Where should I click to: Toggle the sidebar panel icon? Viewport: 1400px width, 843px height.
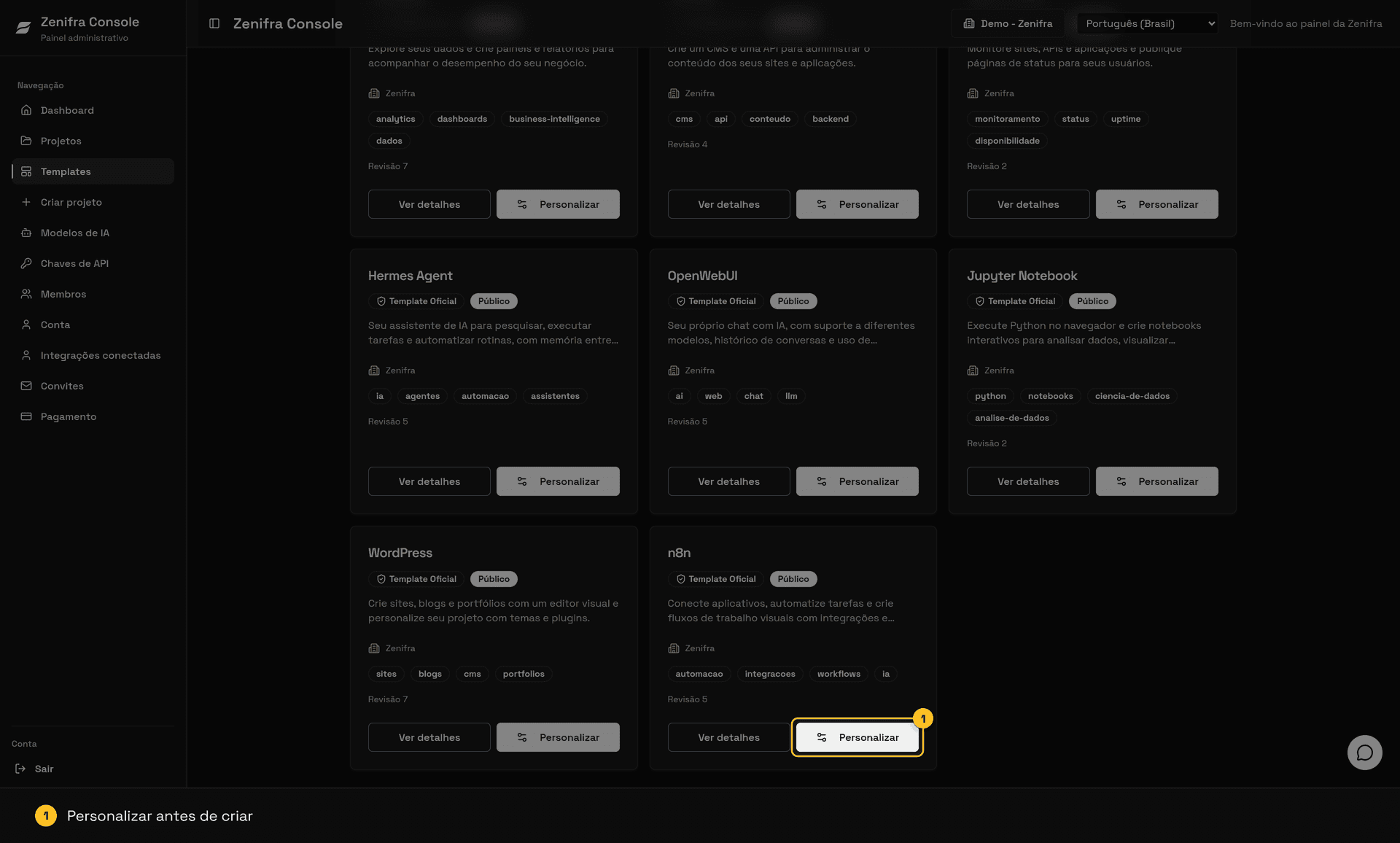[214, 23]
